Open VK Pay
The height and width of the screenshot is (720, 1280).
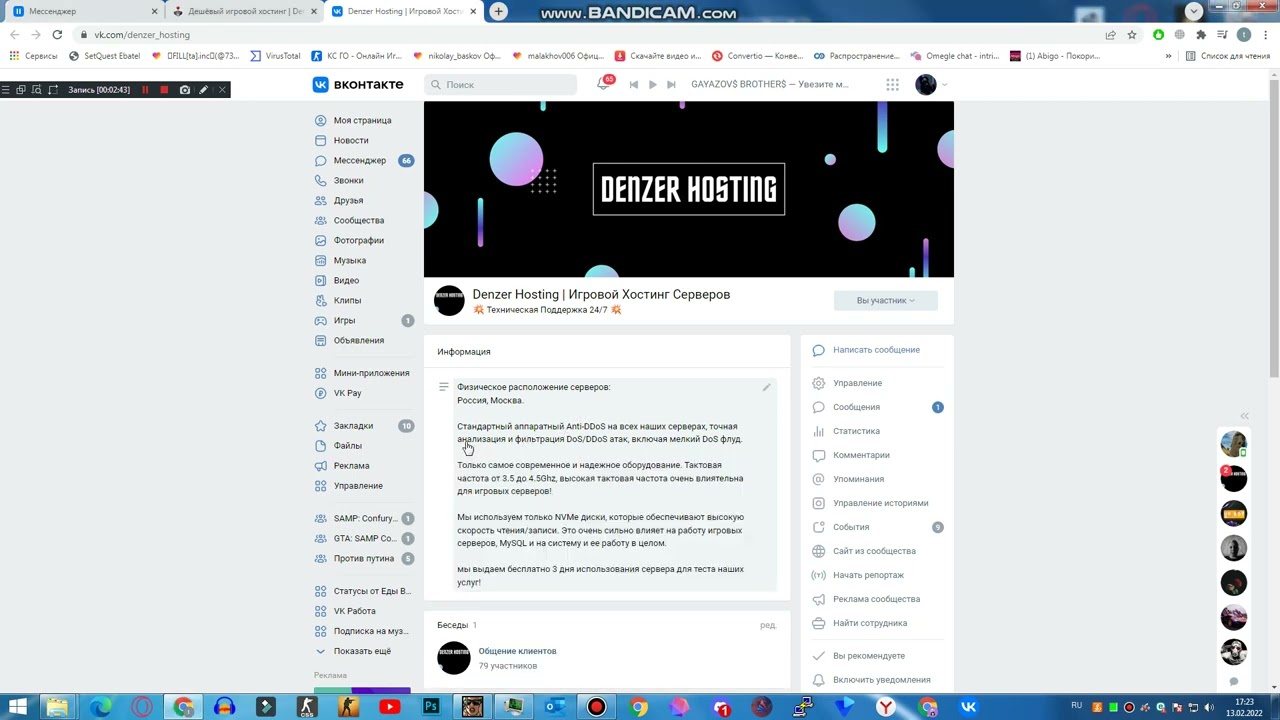tap(347, 393)
